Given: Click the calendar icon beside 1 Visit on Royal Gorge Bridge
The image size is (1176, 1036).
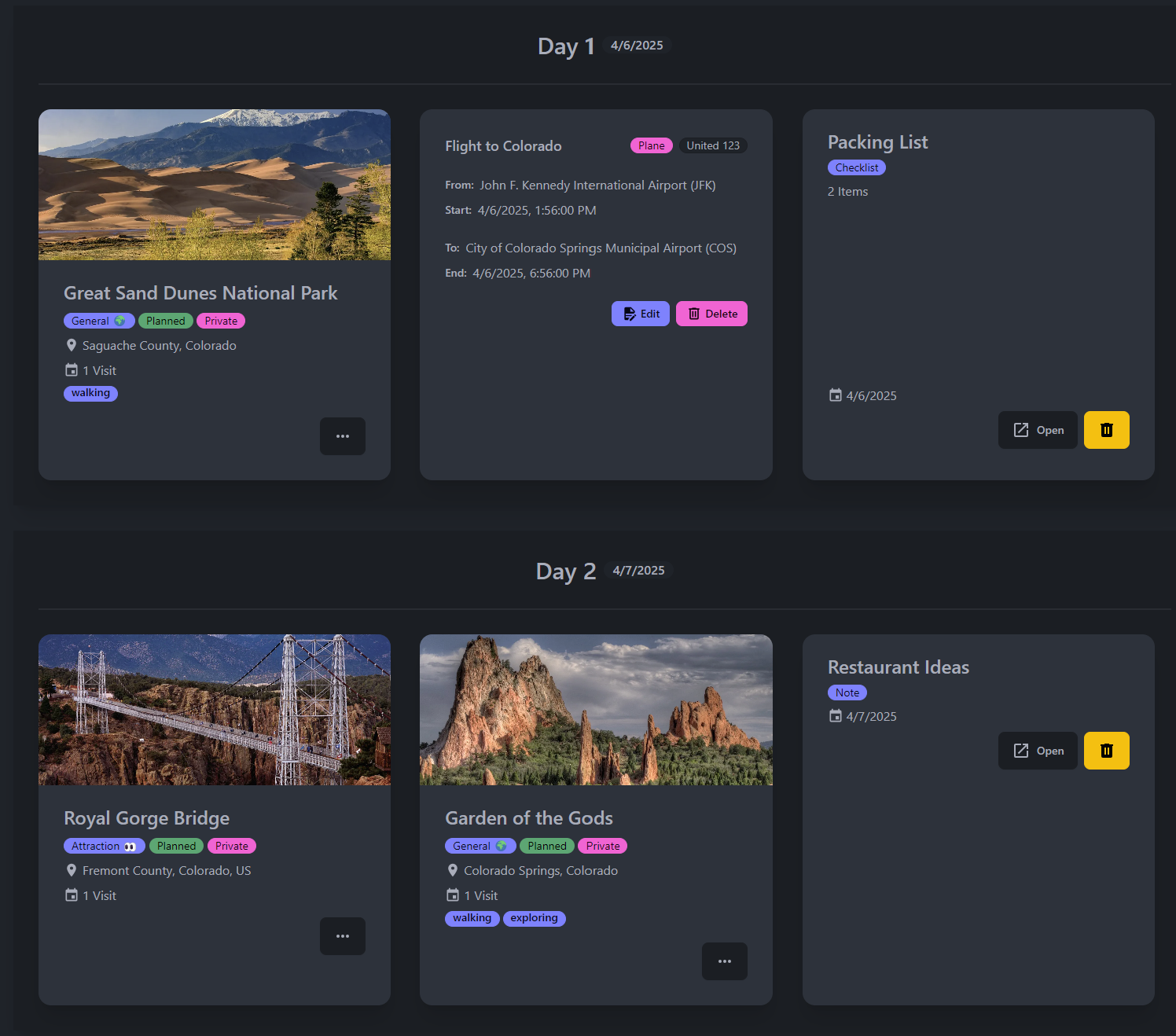Looking at the screenshot, I should point(71,895).
